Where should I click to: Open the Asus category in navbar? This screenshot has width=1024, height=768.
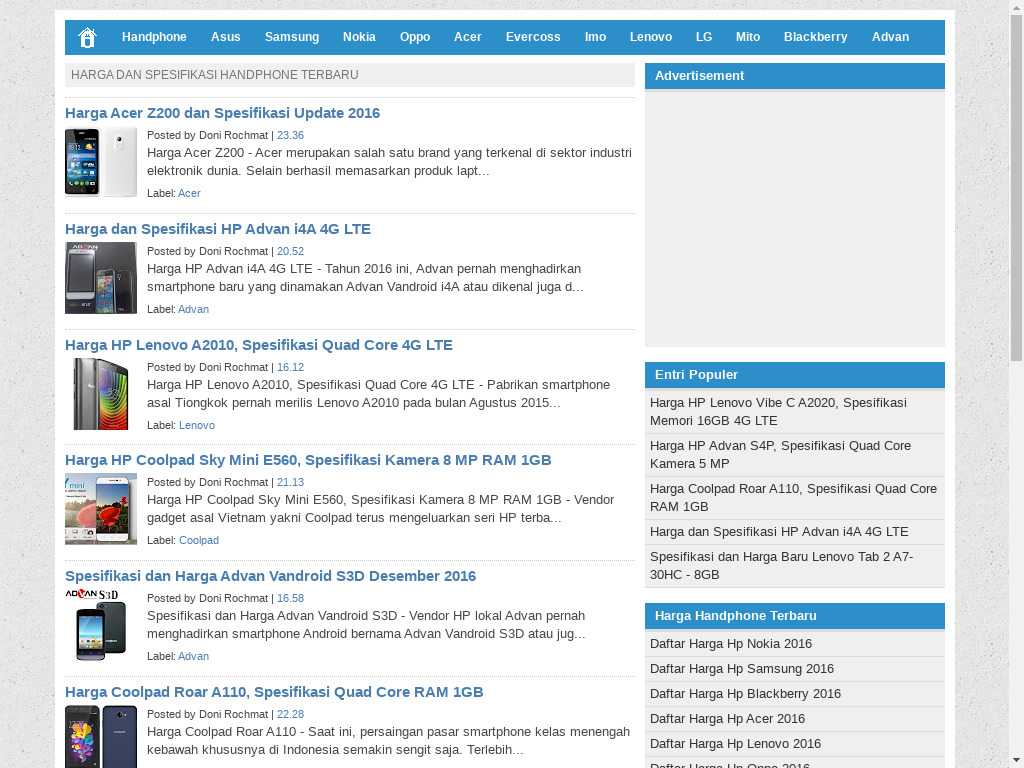coord(225,37)
